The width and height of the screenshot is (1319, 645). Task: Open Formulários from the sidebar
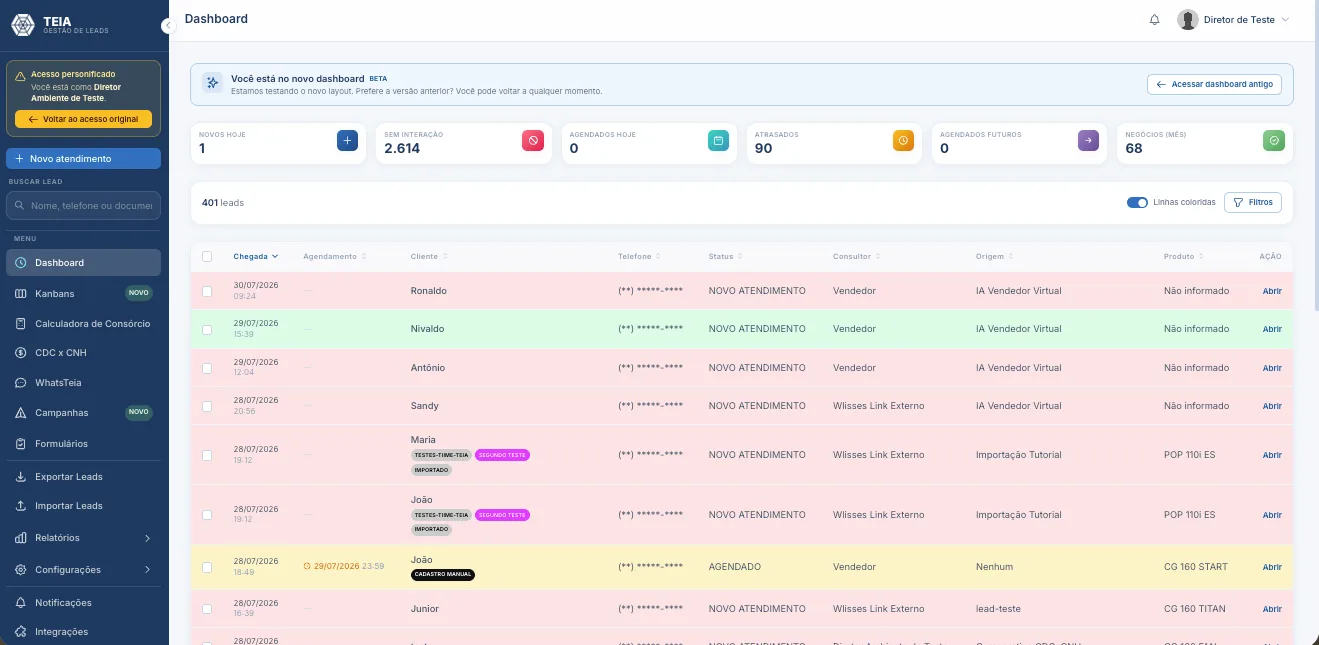(83, 444)
